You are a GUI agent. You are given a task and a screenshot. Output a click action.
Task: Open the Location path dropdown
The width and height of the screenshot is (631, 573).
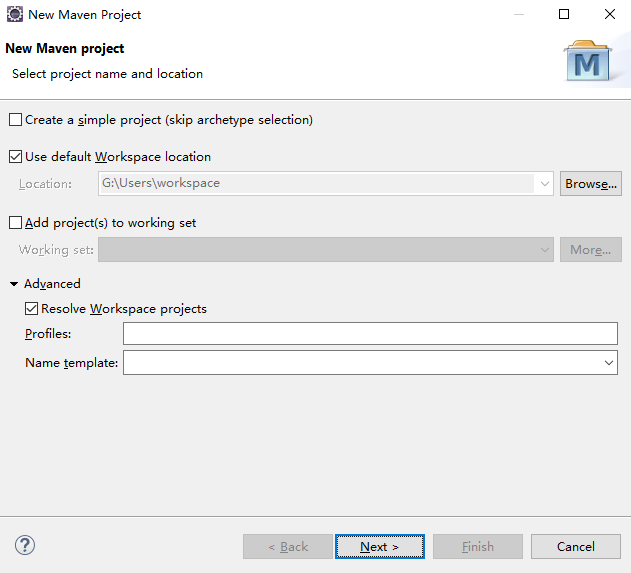pos(544,184)
